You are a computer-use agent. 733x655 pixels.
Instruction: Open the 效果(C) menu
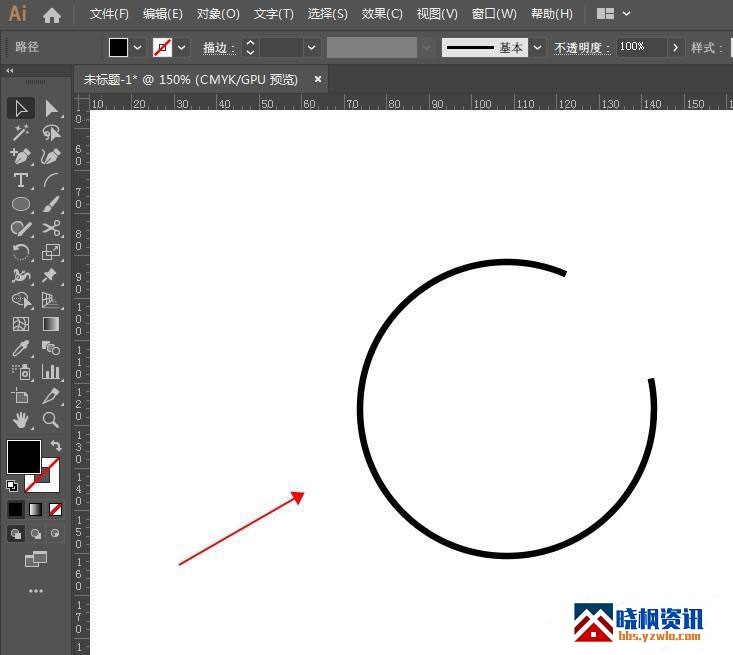pos(381,14)
